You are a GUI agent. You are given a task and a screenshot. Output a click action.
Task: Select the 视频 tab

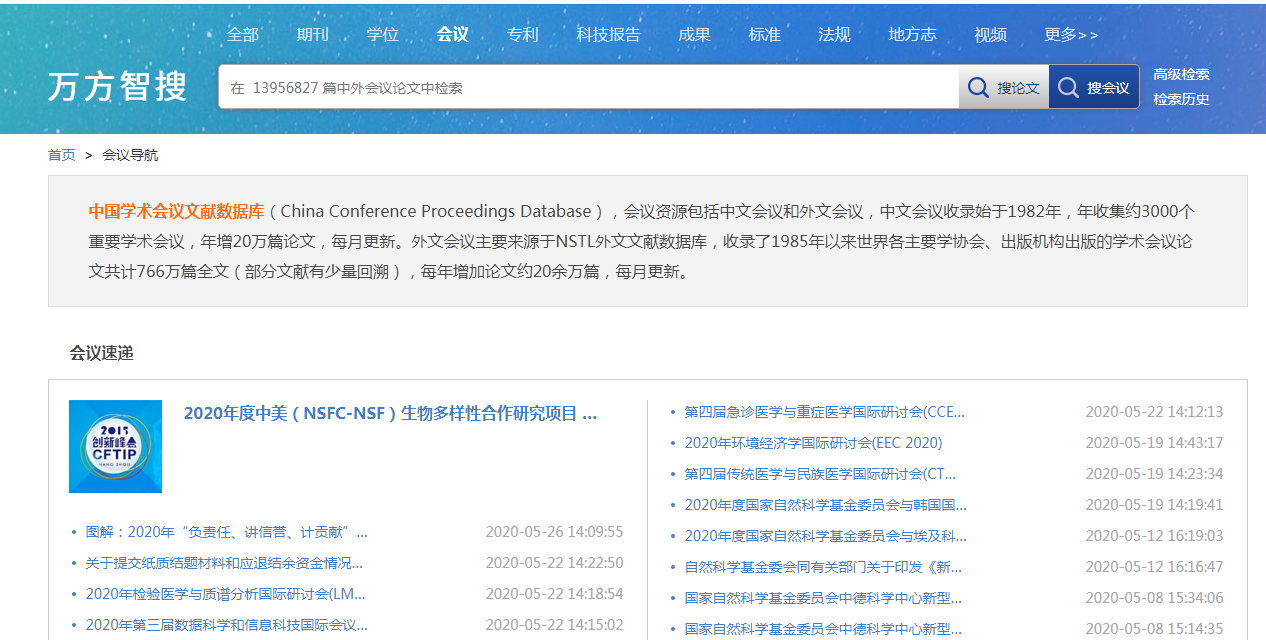(x=991, y=34)
